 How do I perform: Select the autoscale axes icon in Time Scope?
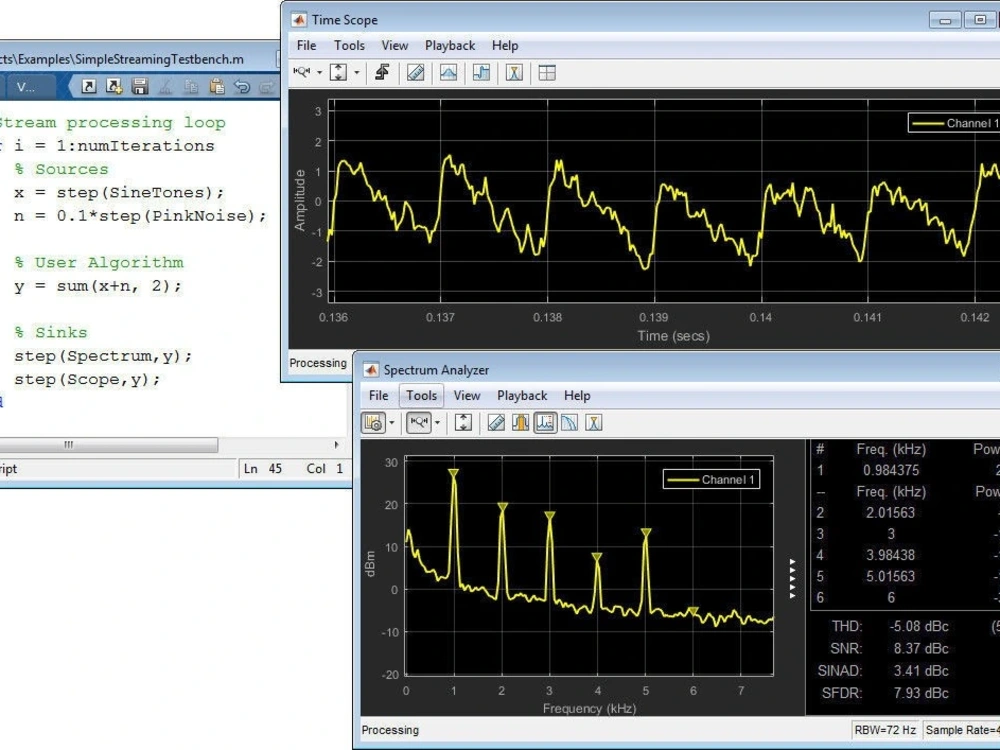pyautogui.click(x=337, y=72)
